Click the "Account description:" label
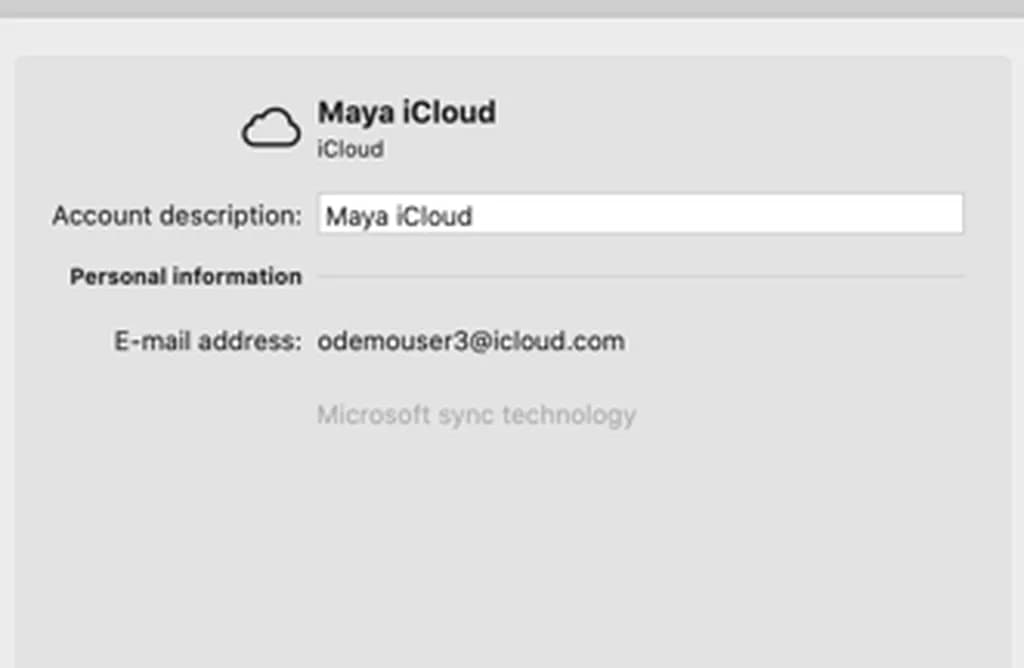The width and height of the screenshot is (1024, 668). 176,216
